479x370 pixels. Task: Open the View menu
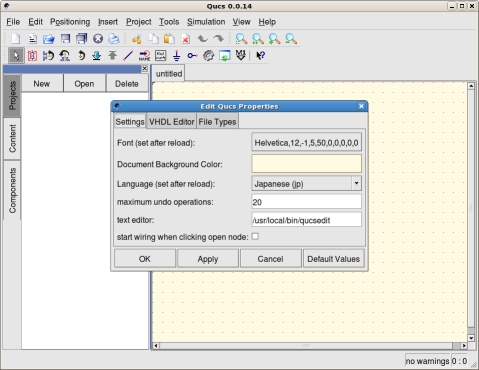(x=241, y=22)
